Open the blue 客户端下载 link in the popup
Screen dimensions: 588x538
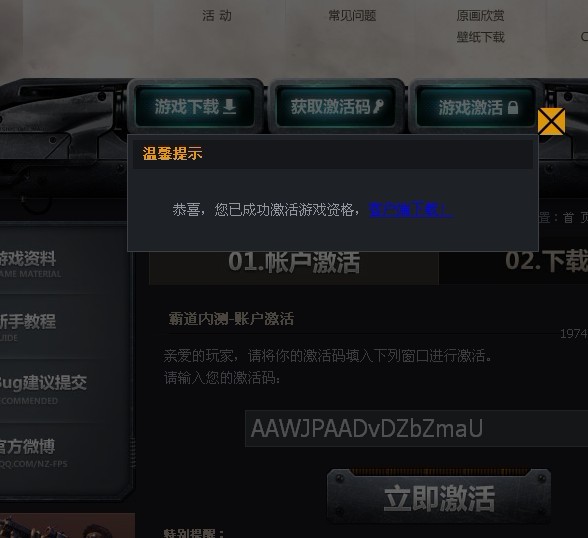410,209
